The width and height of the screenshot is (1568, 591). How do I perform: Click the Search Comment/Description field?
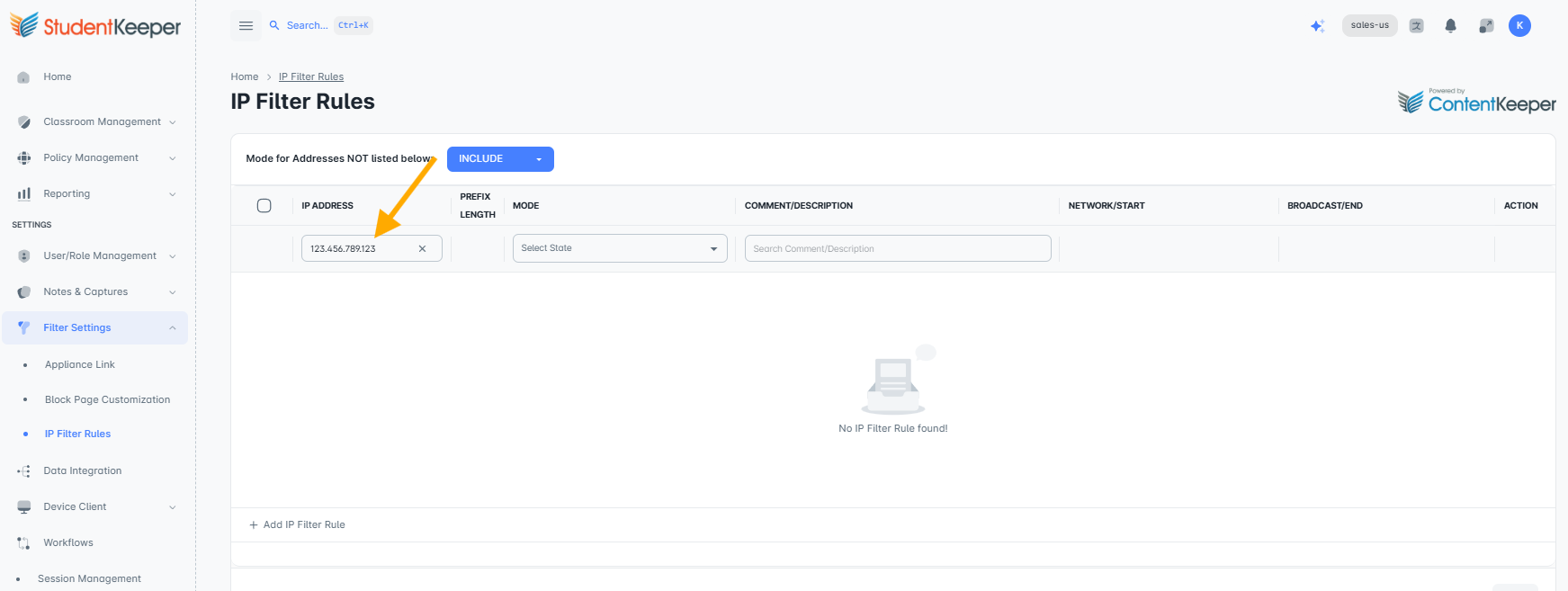(898, 248)
